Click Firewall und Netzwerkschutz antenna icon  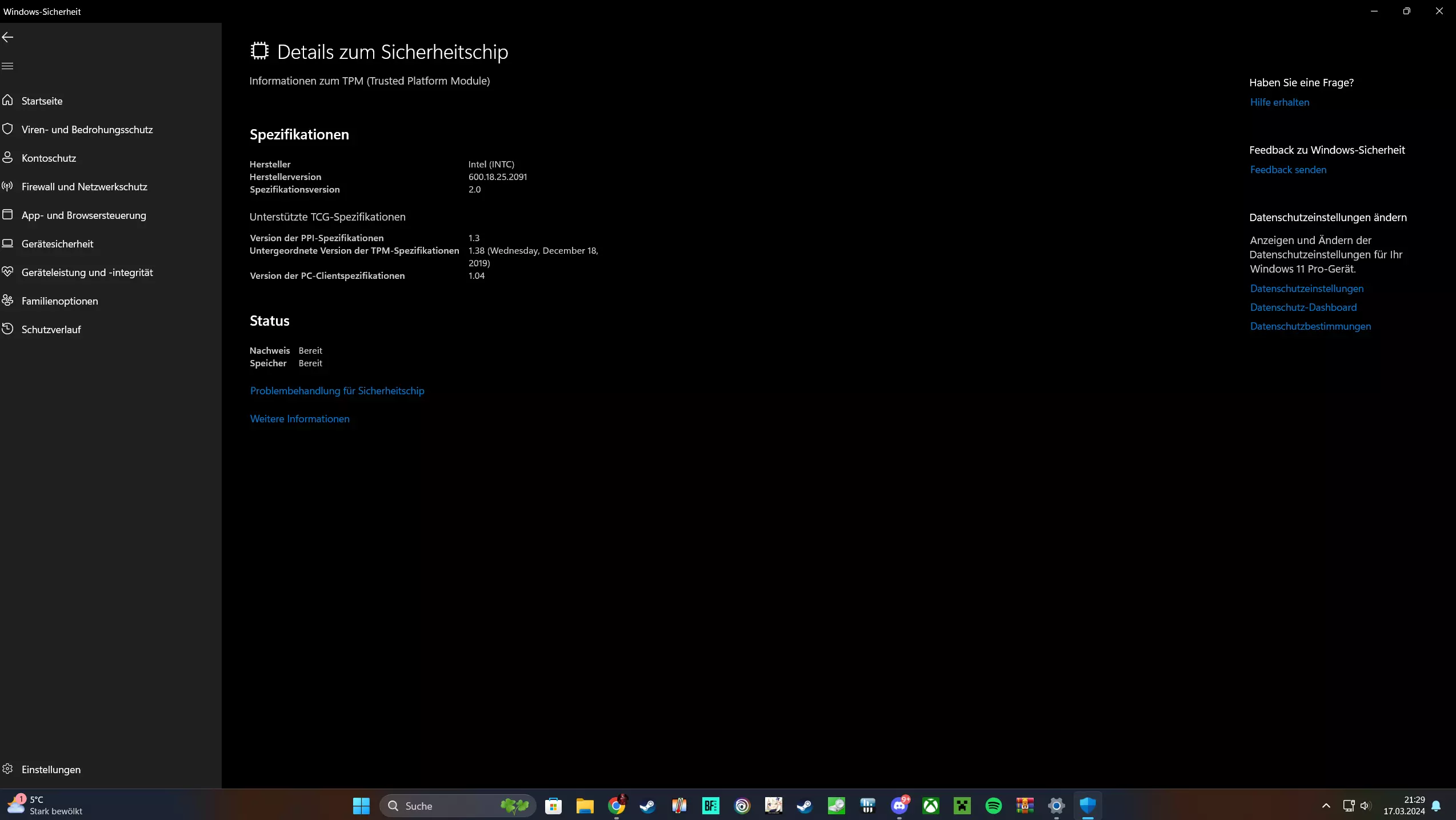click(x=8, y=186)
